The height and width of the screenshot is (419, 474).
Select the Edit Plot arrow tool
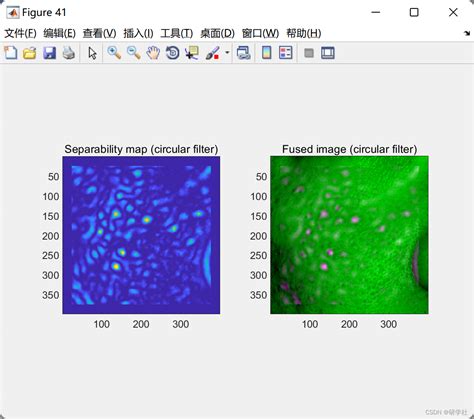tap(92, 53)
